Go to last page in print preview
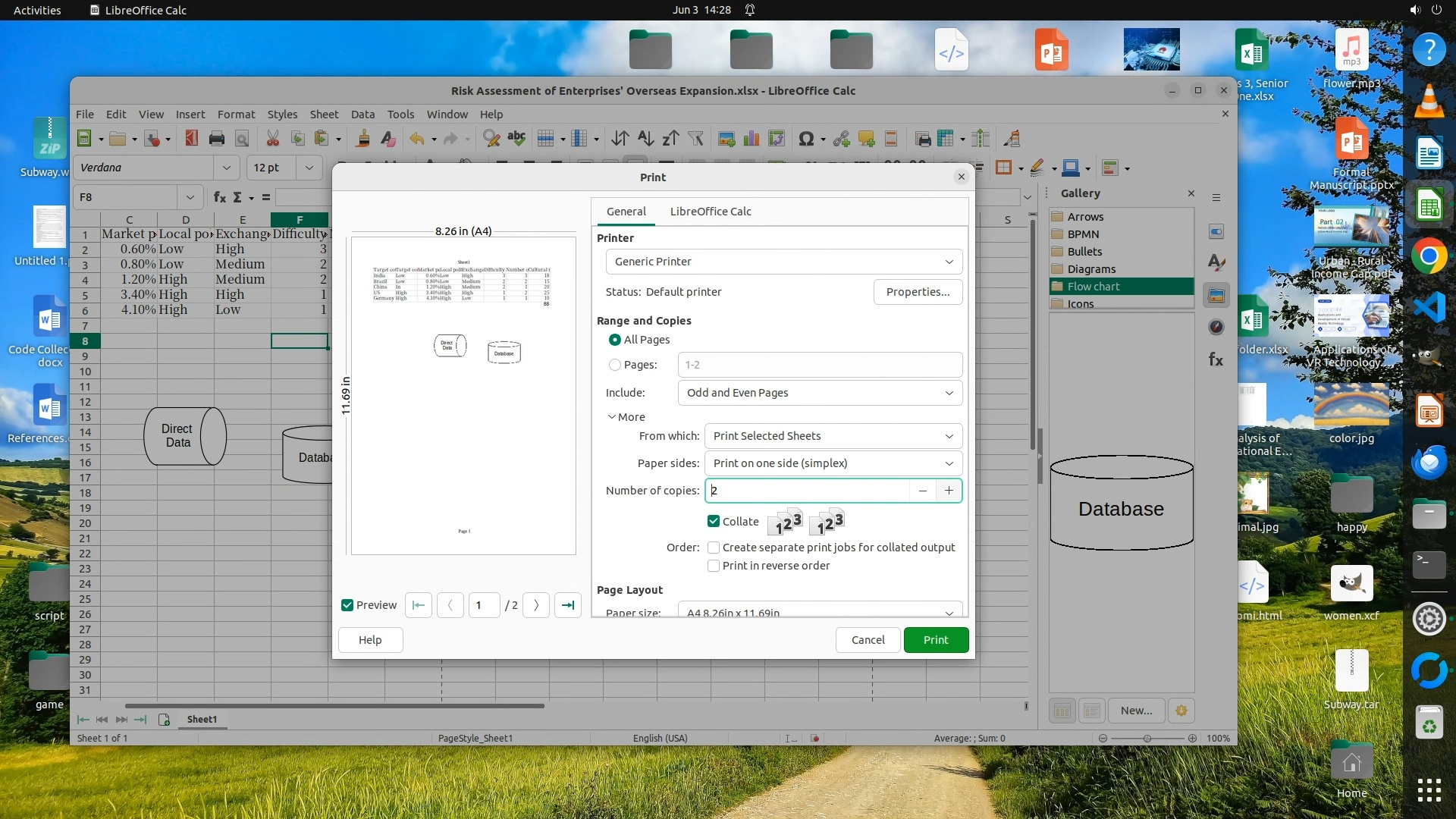The width and height of the screenshot is (1456, 819). coord(567,605)
